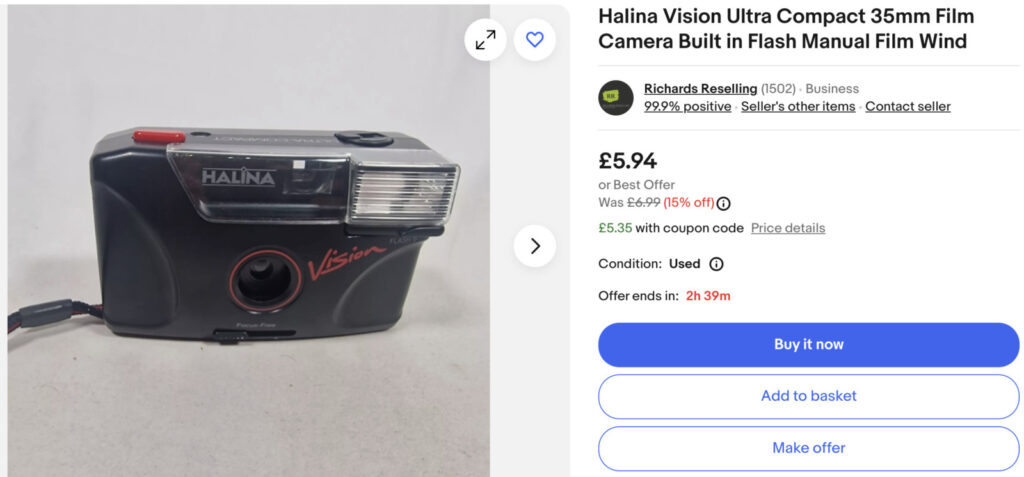Expand the camera image to full screen

[485, 40]
